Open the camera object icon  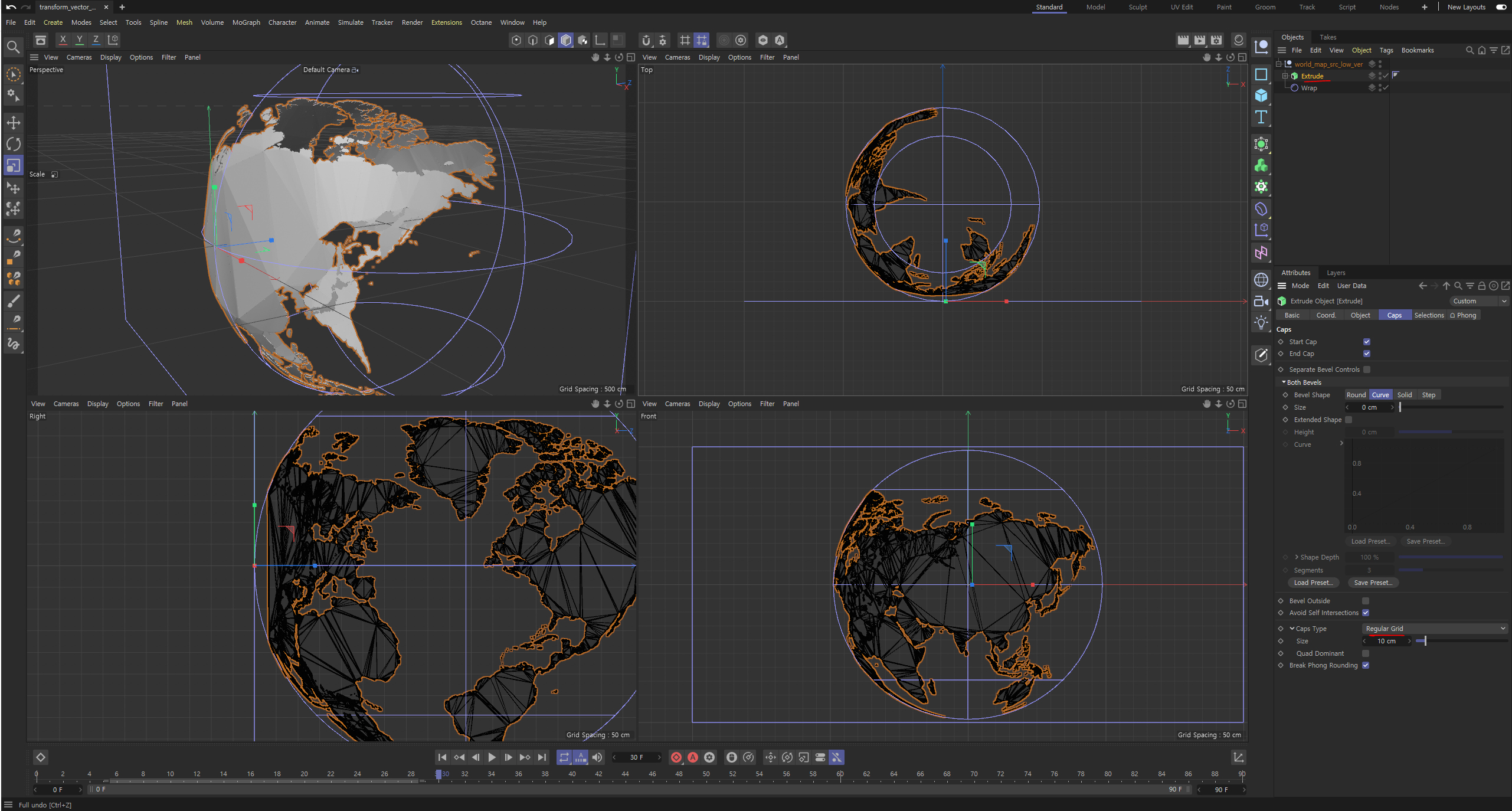click(x=1261, y=301)
